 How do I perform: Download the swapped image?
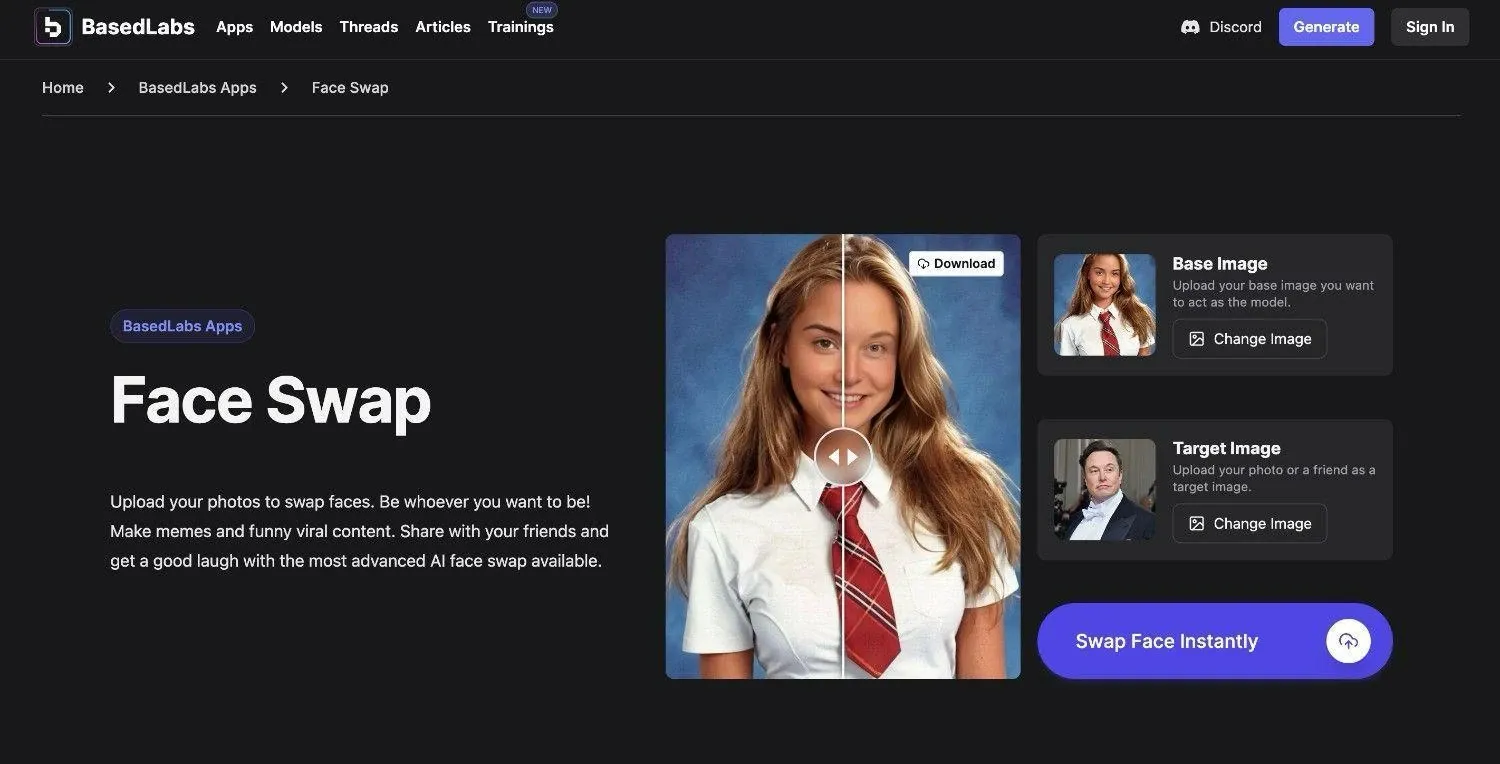tap(956, 264)
